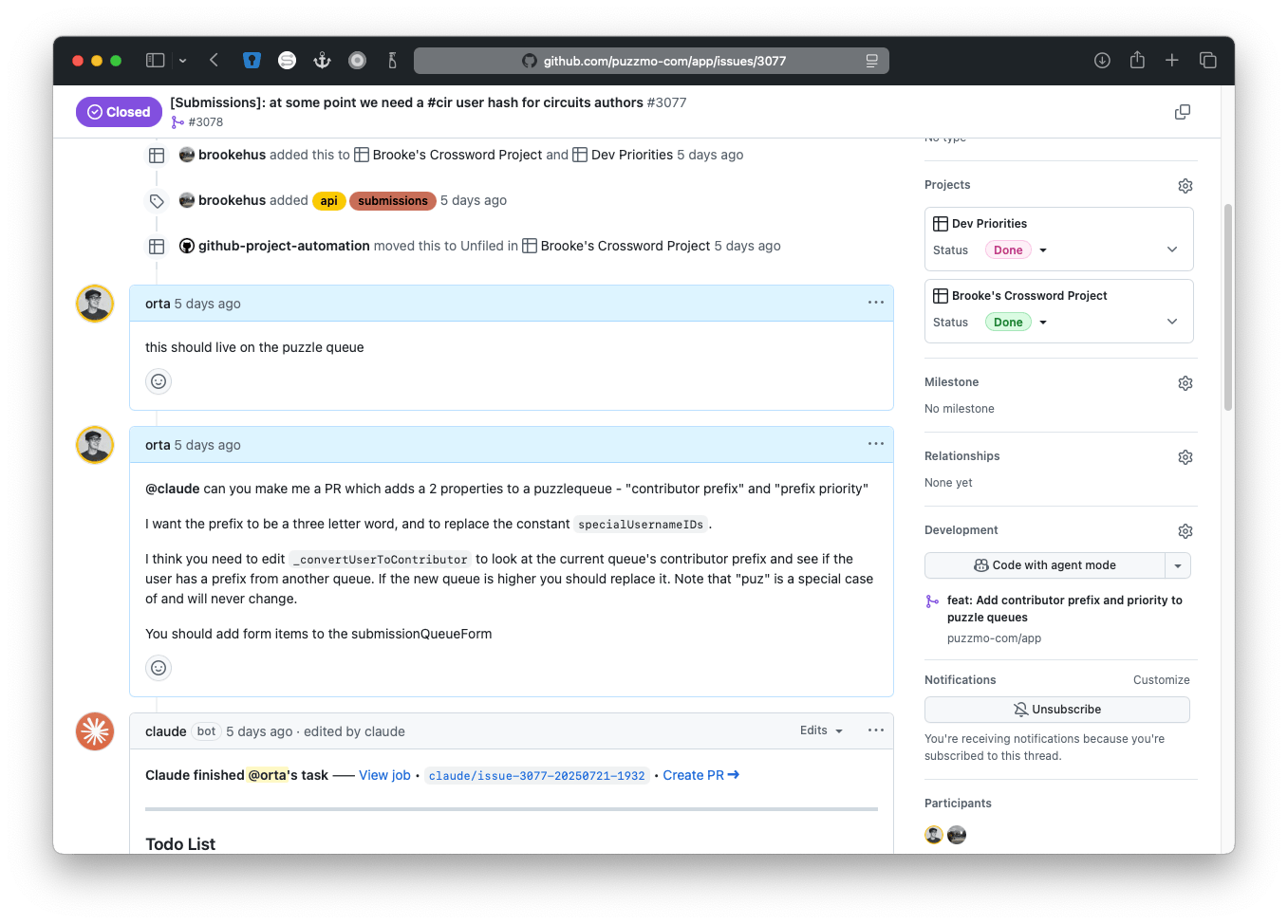Click the Unsubscribe button
This screenshot has height=924, width=1288.
tap(1056, 709)
